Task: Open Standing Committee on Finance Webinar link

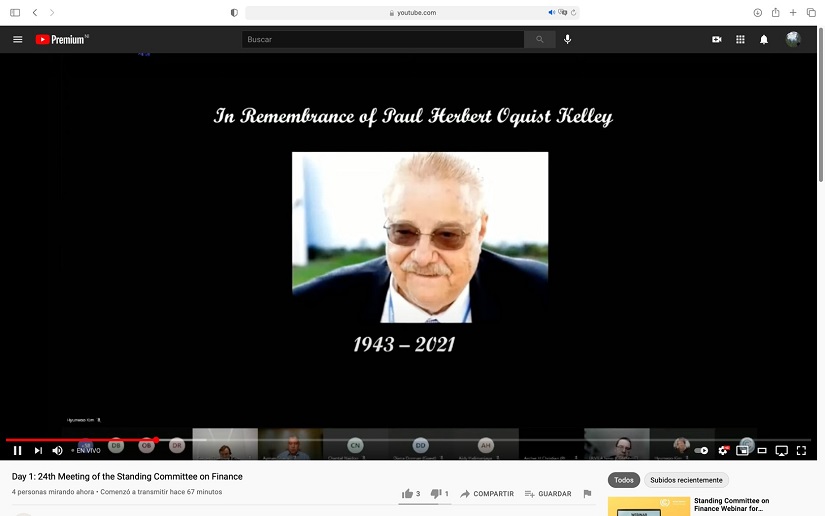Action: 731,504
